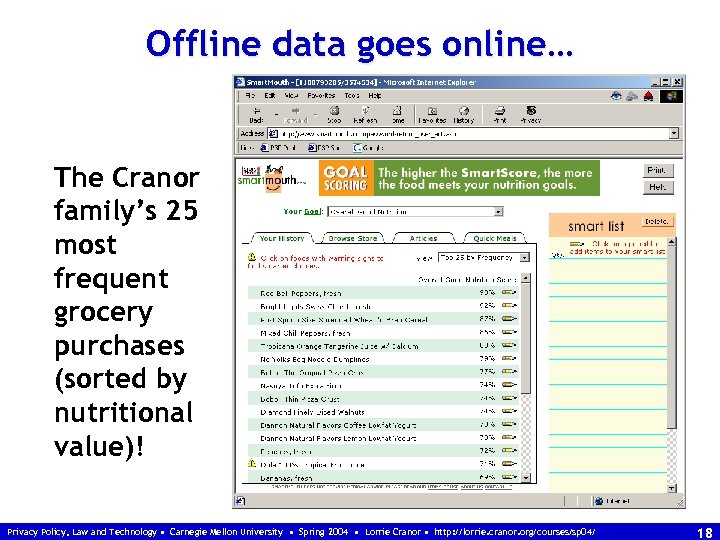This screenshot has width=720, height=540.
Task: Open the Favorites toolbar button
Action: (432, 115)
